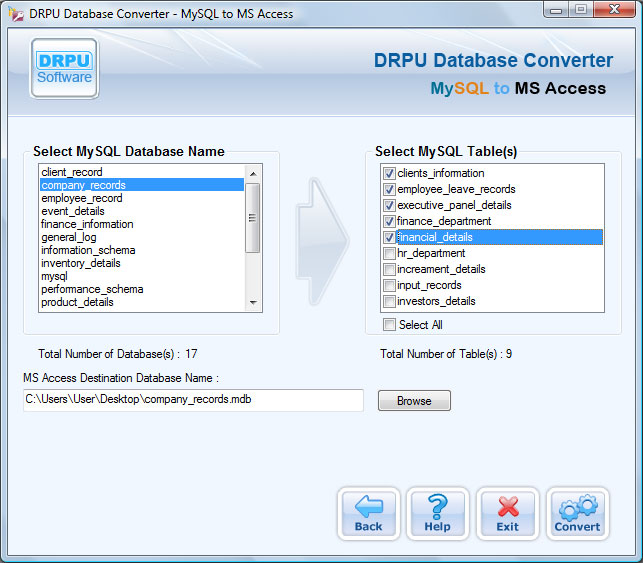Select company_records database
This screenshot has height=563, width=643.
click(142, 185)
